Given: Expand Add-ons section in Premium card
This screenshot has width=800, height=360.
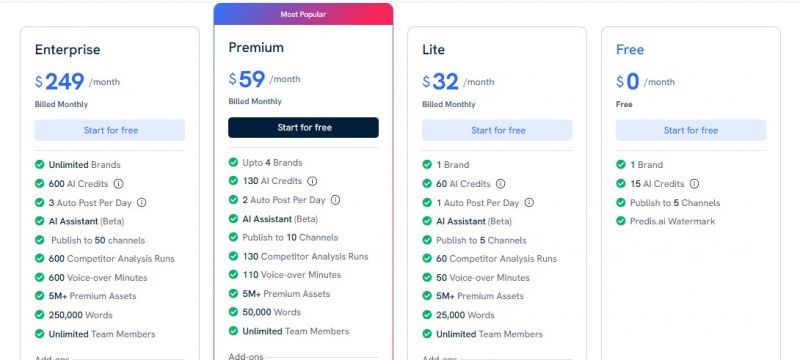Looking at the screenshot, I should point(246,356).
